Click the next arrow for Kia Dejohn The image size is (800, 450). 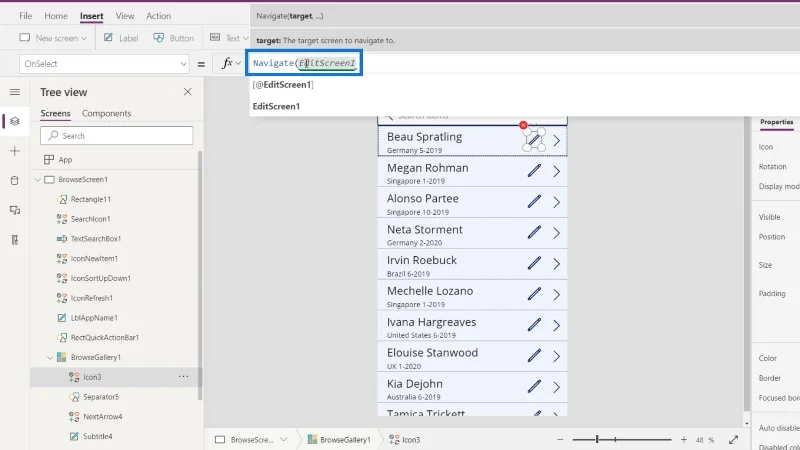[x=557, y=387]
